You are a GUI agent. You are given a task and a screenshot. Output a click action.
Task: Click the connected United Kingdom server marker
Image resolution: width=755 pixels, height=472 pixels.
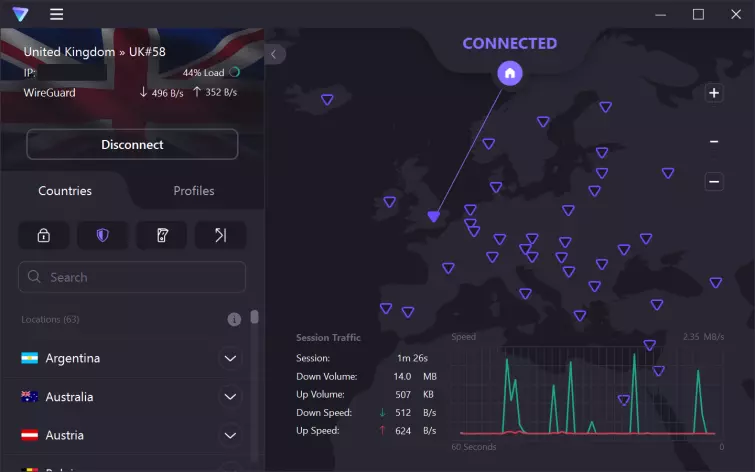[x=433, y=216]
